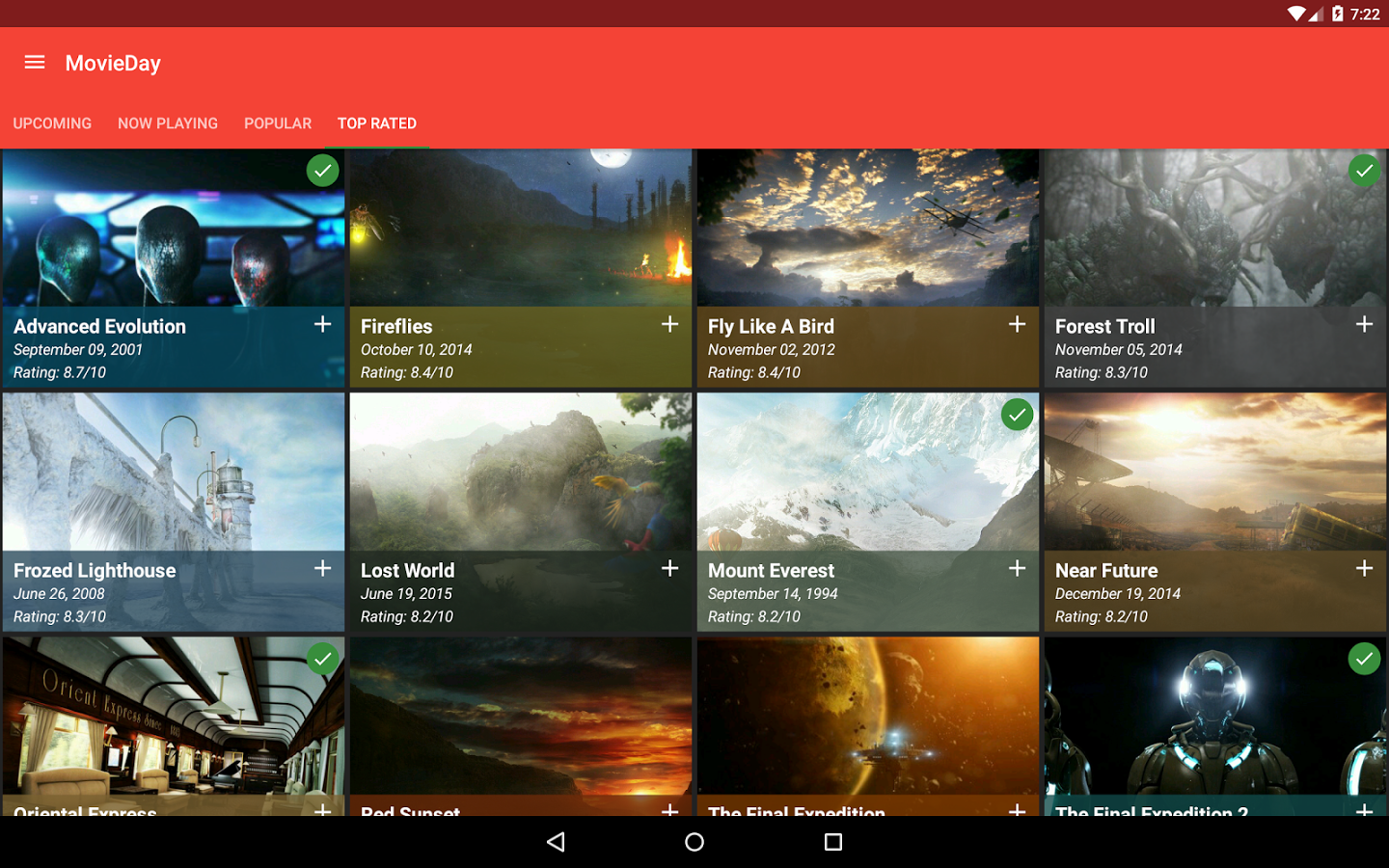Toggle the green checkmark on The Final Expedition 2

(x=1365, y=659)
